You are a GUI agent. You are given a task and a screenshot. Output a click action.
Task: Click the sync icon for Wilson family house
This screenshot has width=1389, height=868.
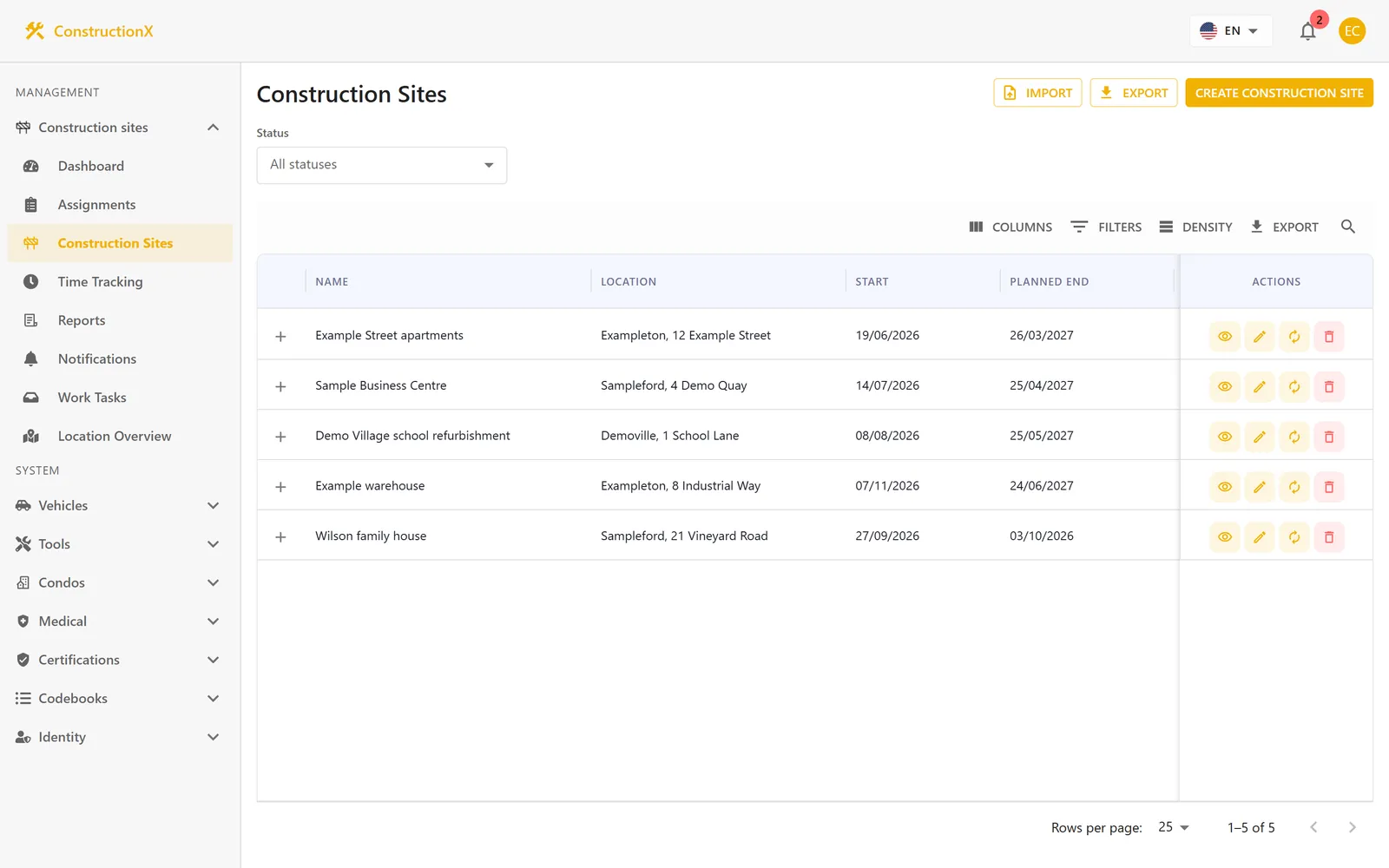point(1294,537)
